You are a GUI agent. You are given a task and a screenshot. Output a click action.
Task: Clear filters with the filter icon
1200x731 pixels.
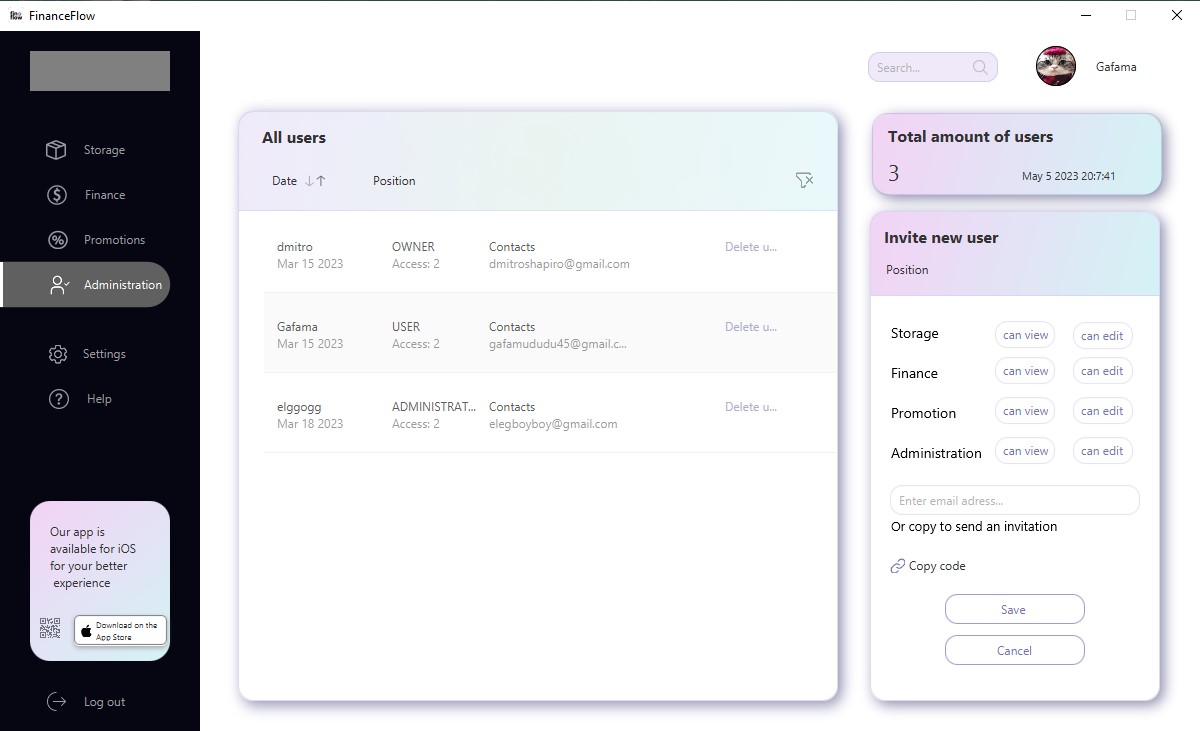(804, 181)
